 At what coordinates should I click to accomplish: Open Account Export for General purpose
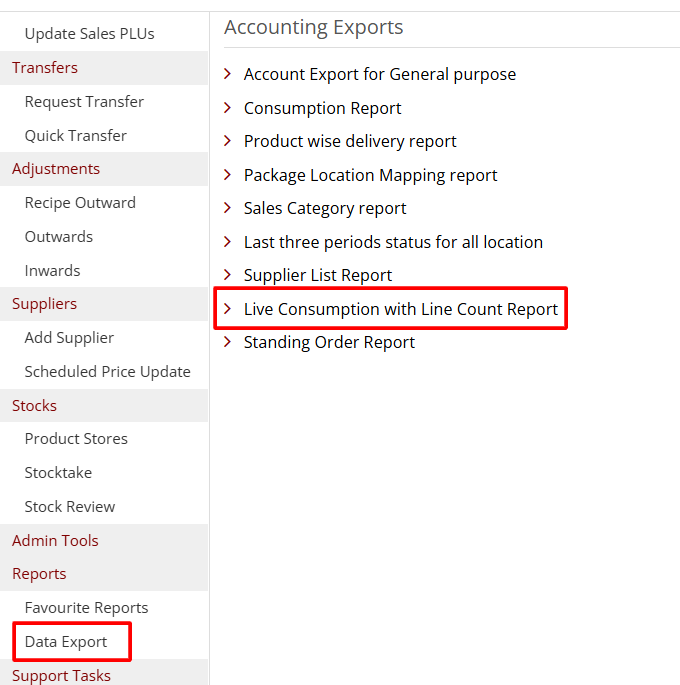pos(380,74)
